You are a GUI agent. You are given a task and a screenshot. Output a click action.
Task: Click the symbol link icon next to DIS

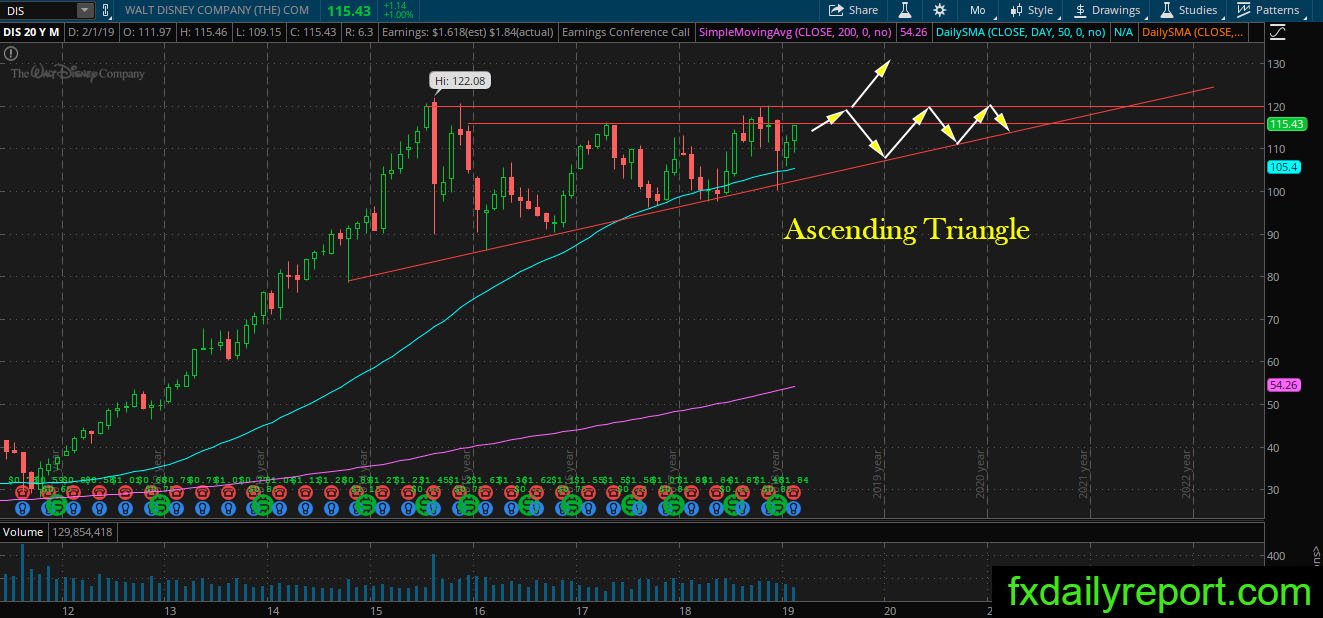[104, 10]
